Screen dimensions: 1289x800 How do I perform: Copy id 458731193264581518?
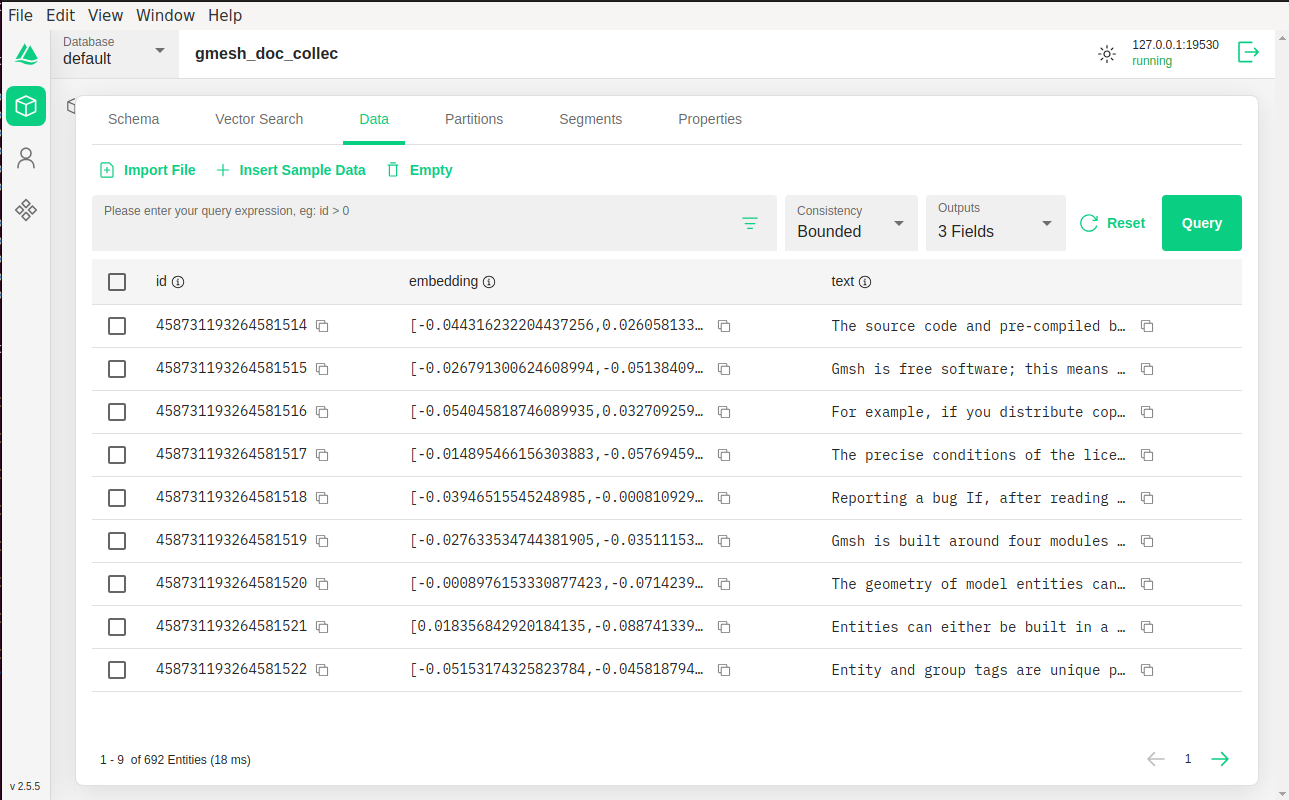[322, 498]
